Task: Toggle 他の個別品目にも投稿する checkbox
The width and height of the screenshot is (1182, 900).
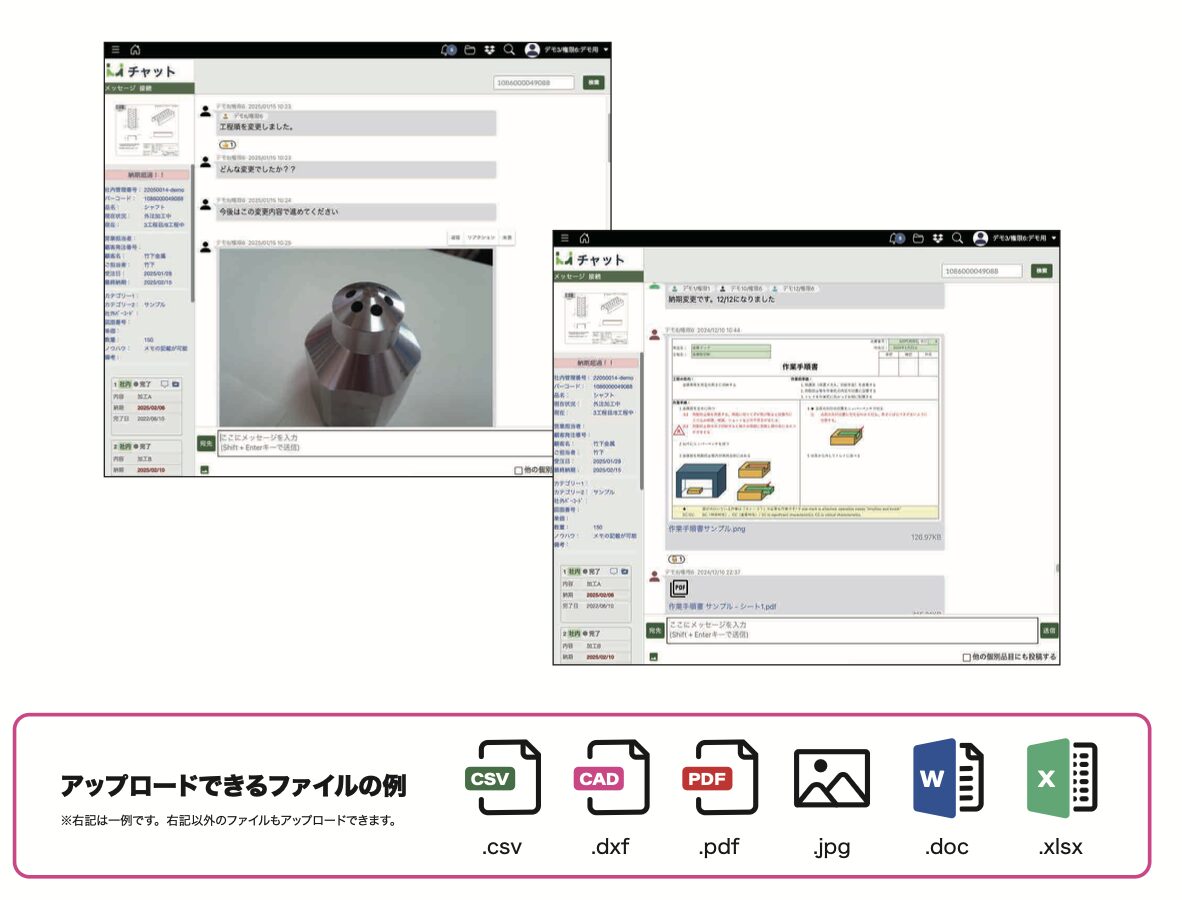Action: pyautogui.click(x=966, y=657)
